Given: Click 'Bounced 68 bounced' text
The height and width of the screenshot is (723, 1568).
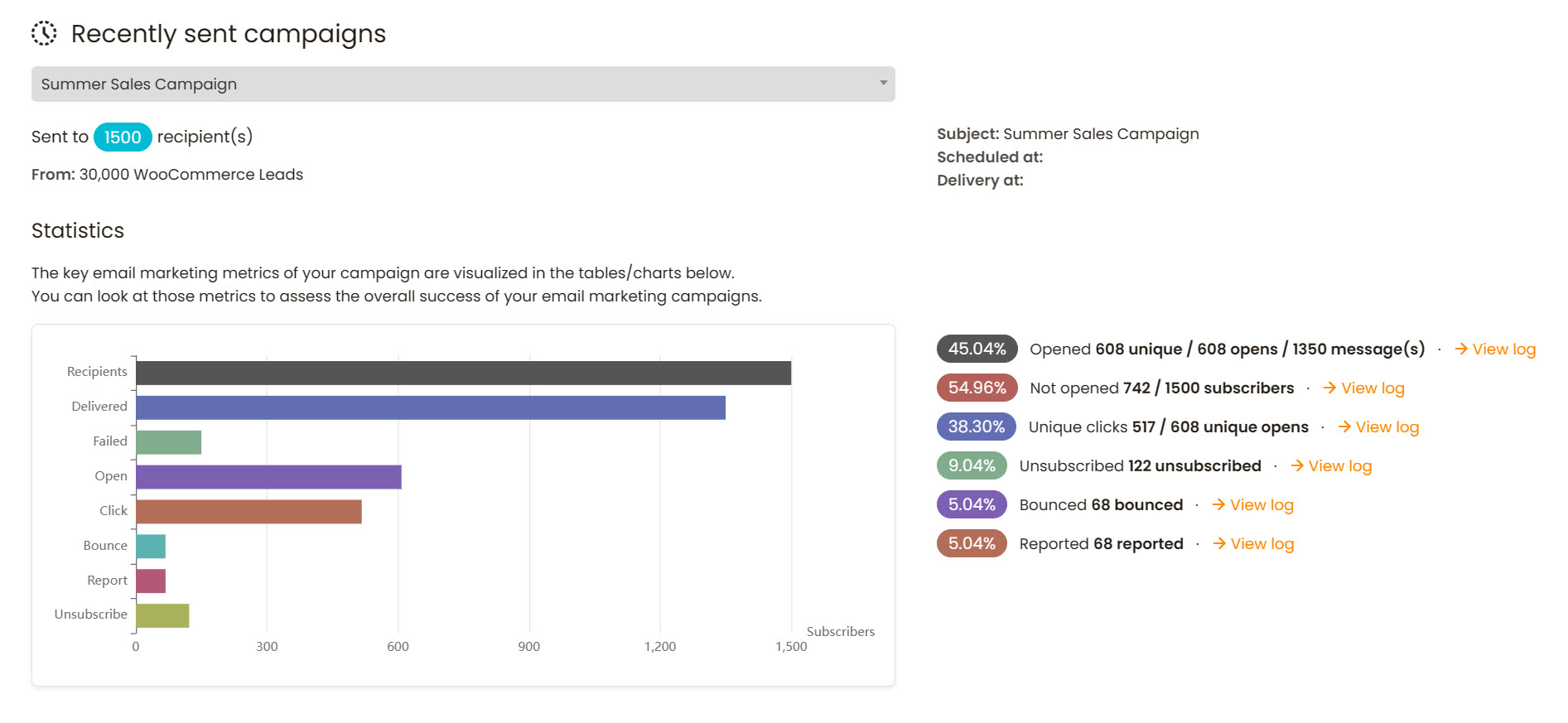Looking at the screenshot, I should (1101, 505).
